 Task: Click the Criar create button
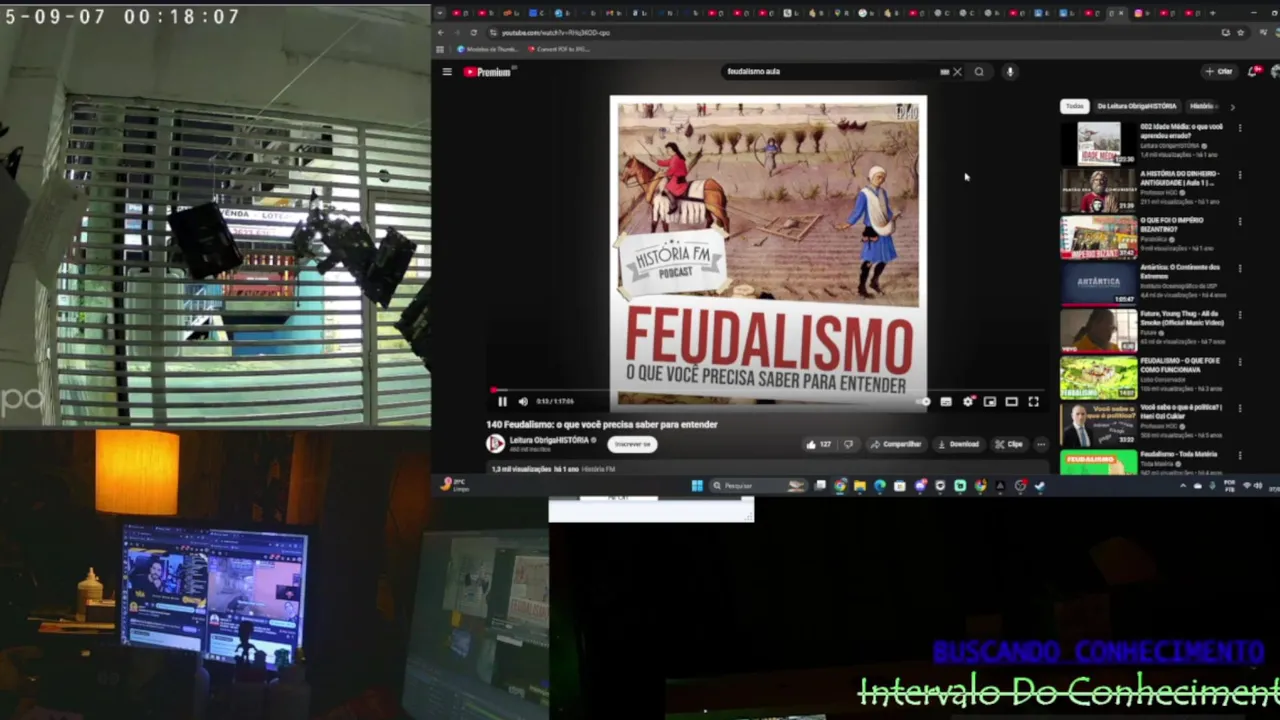tap(1219, 72)
